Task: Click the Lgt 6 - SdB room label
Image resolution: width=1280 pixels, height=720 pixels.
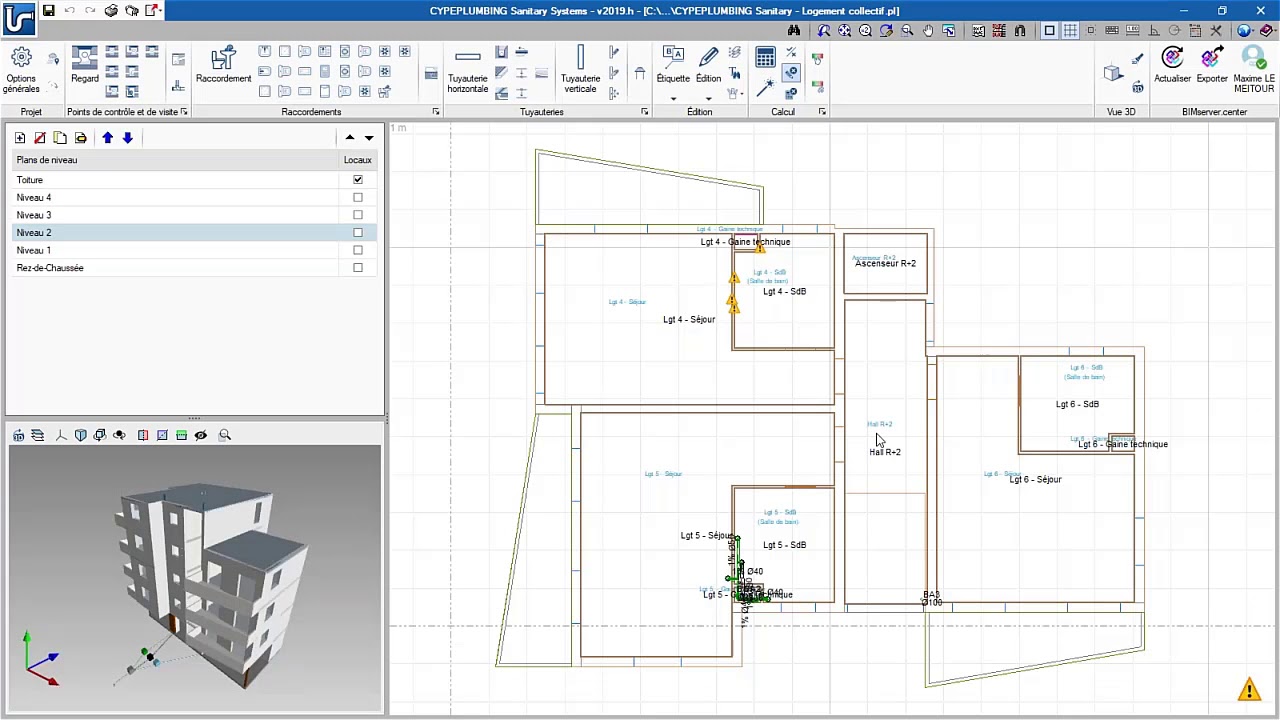Action: 1077,404
